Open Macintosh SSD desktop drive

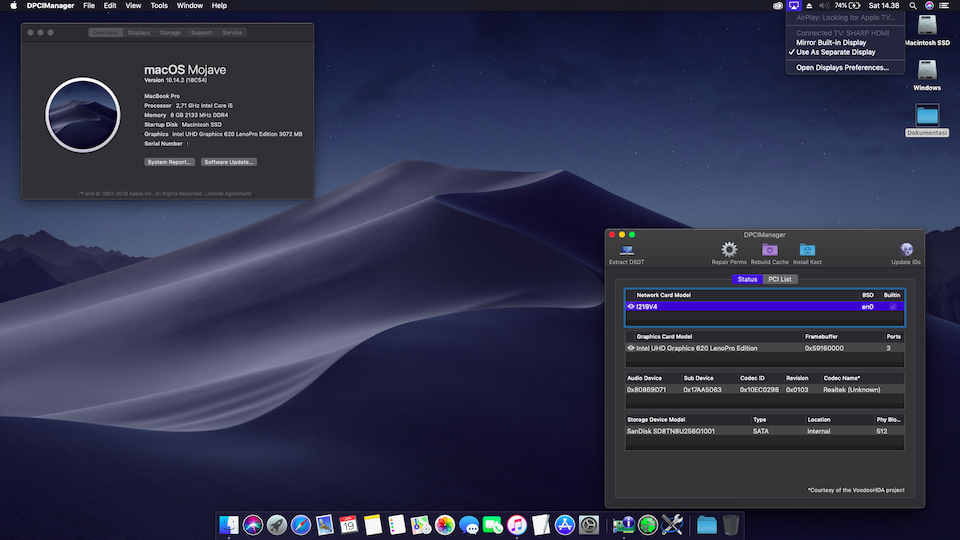[x=927, y=26]
